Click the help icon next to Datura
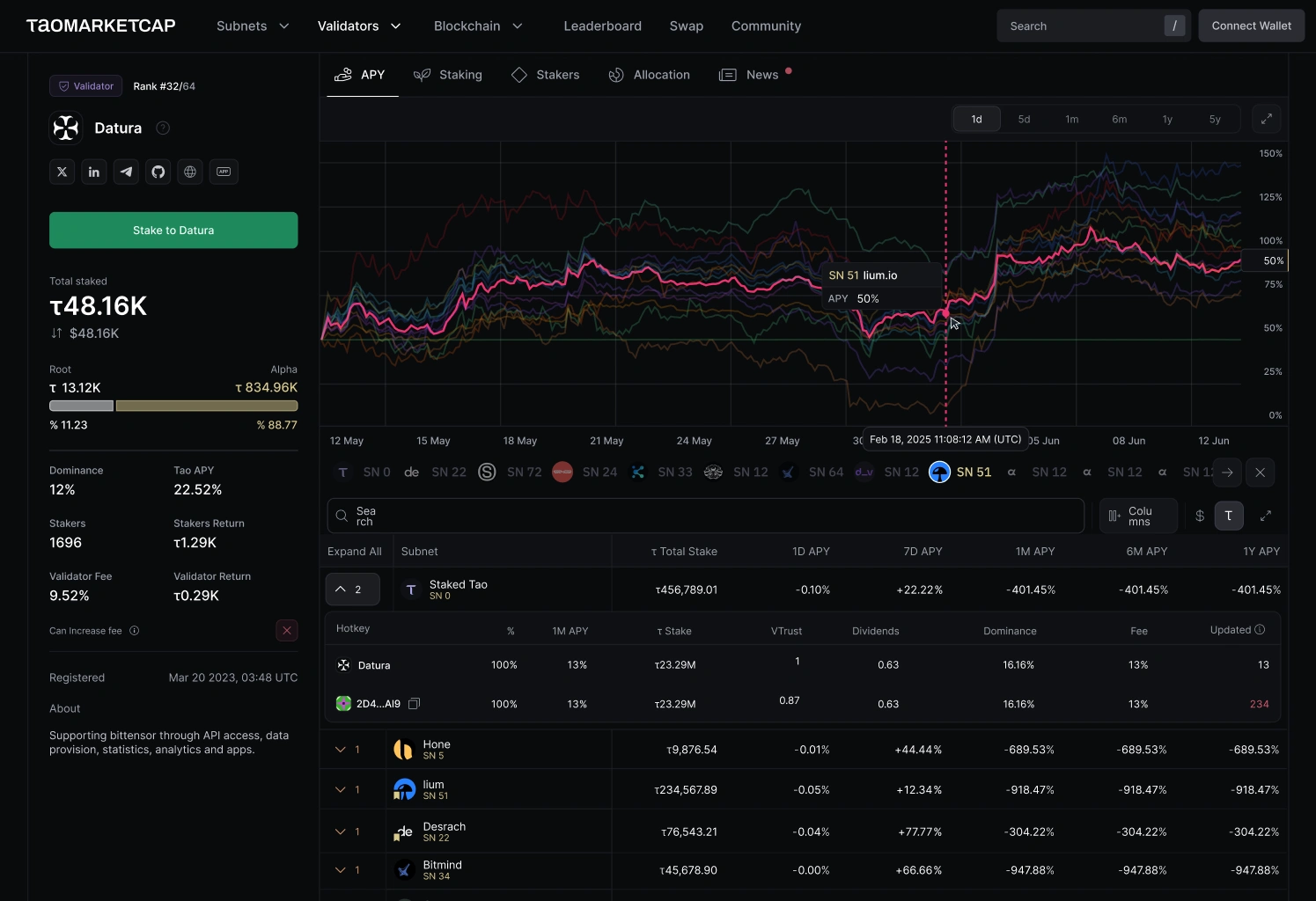 pyautogui.click(x=163, y=128)
